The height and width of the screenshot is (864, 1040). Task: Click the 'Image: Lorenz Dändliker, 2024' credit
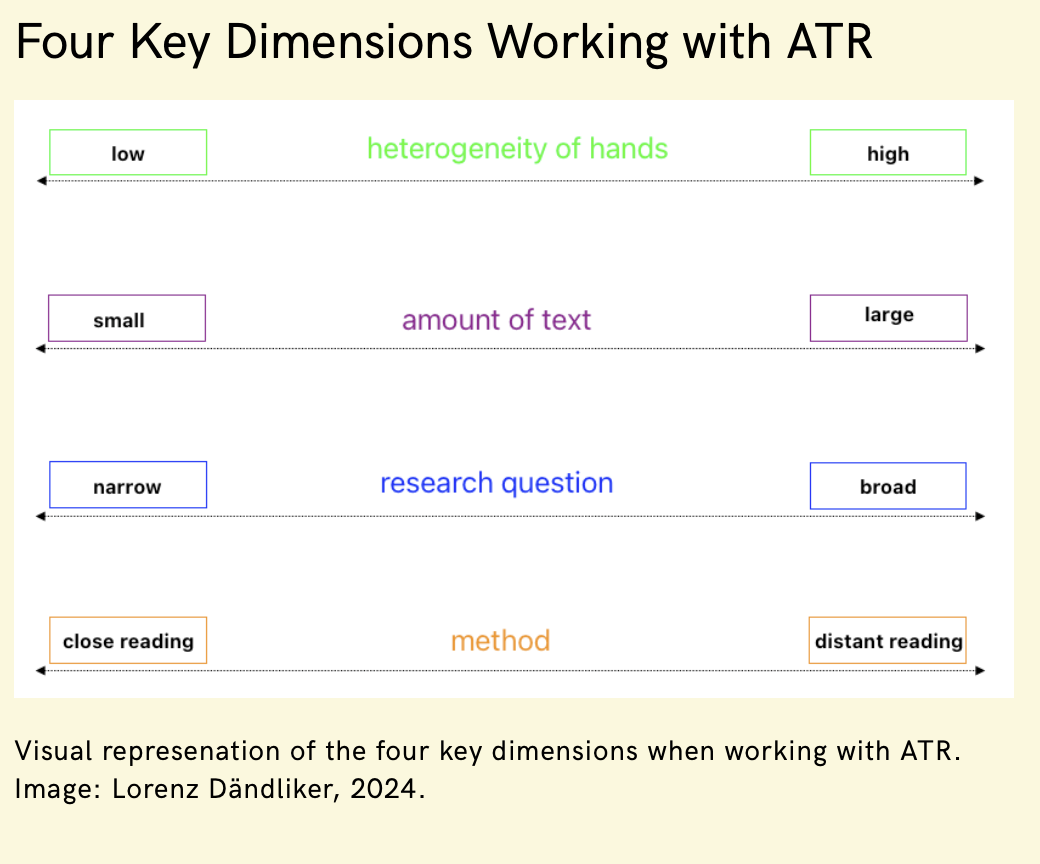click(220, 788)
